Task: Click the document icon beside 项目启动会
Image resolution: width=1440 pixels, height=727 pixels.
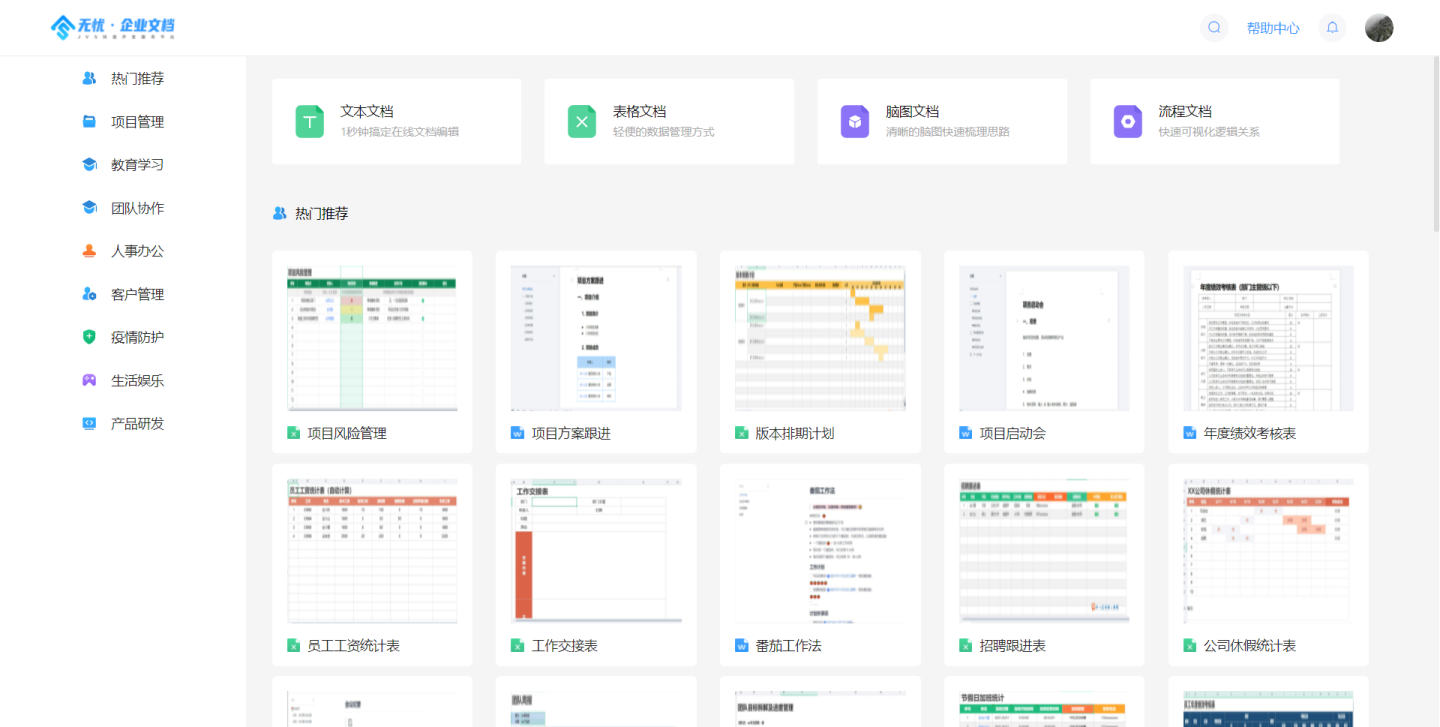Action: tap(966, 433)
